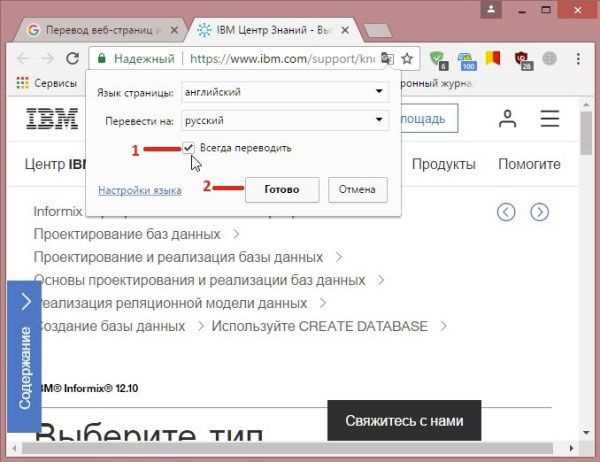Switch to the "Перевод веб-страниц" tab
The image size is (600, 462).
pos(100,30)
